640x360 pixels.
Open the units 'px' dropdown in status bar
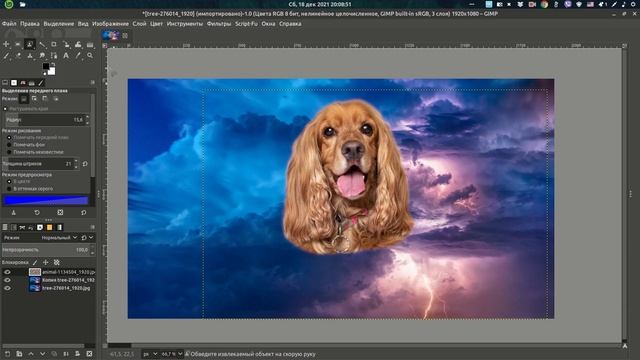pyautogui.click(x=150, y=354)
